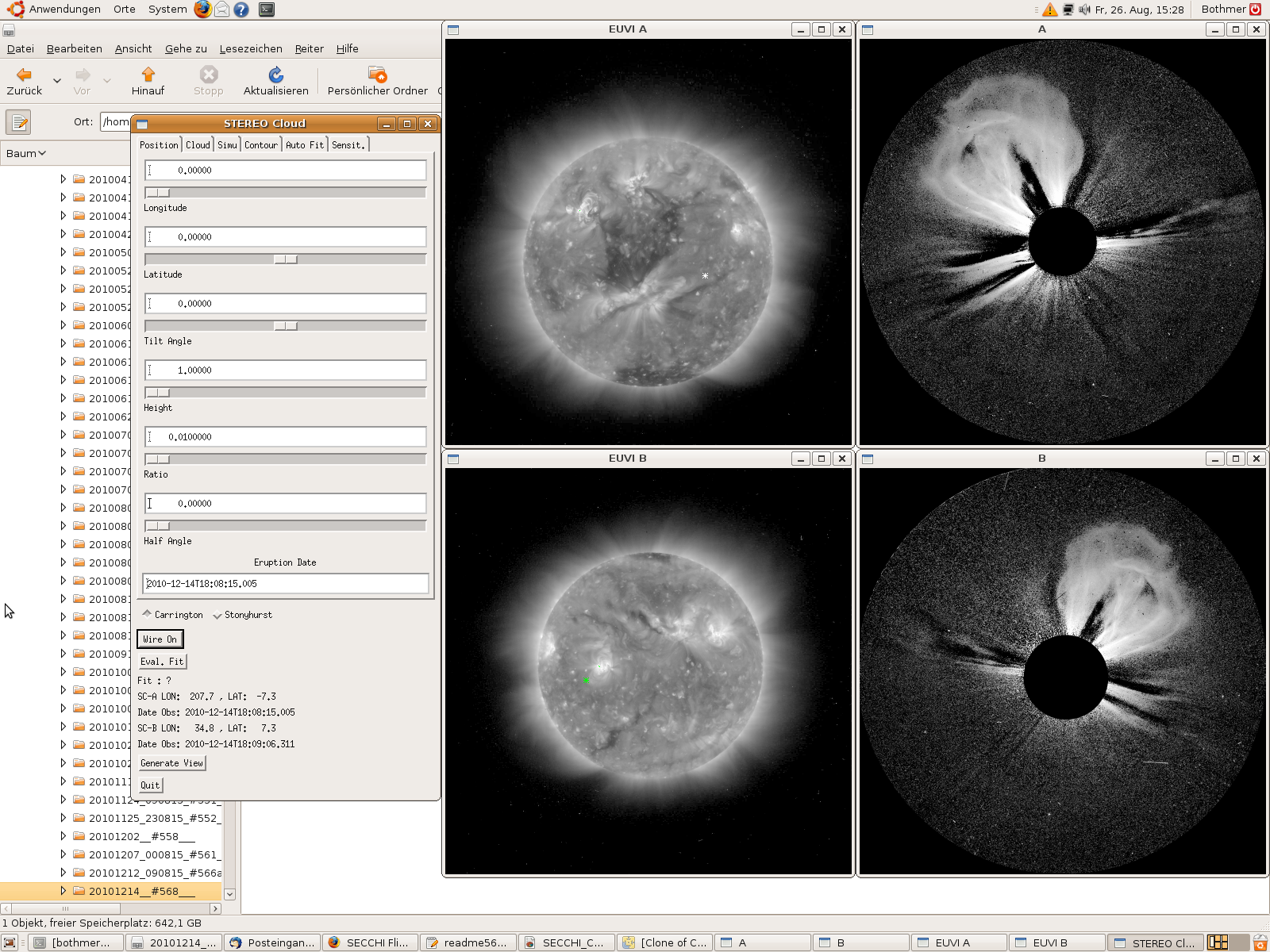Click the warning triangle tray icon
Image resolution: width=1270 pixels, height=952 pixels.
pyautogui.click(x=1050, y=10)
